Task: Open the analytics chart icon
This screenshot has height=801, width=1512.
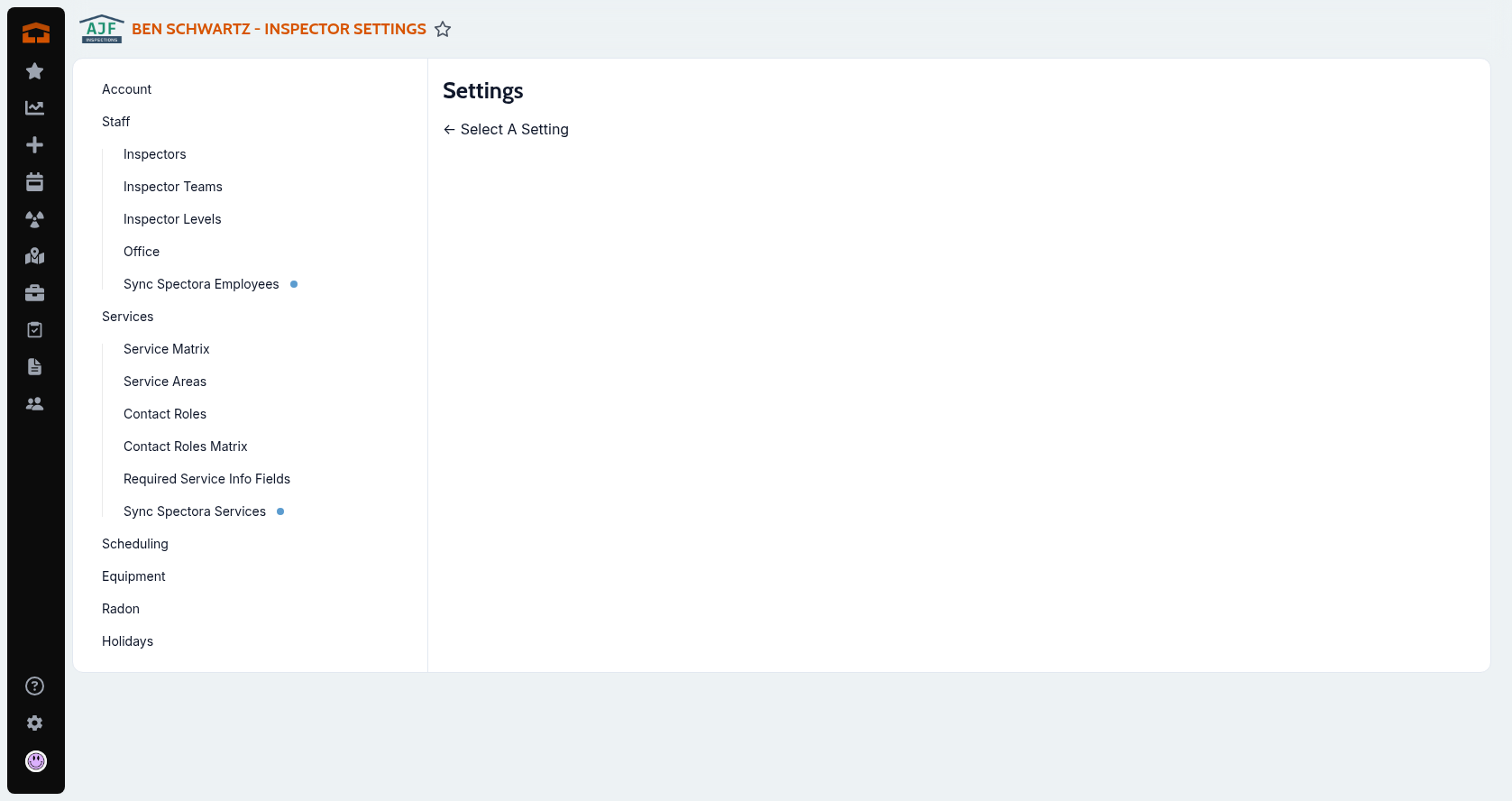Action: [35, 108]
